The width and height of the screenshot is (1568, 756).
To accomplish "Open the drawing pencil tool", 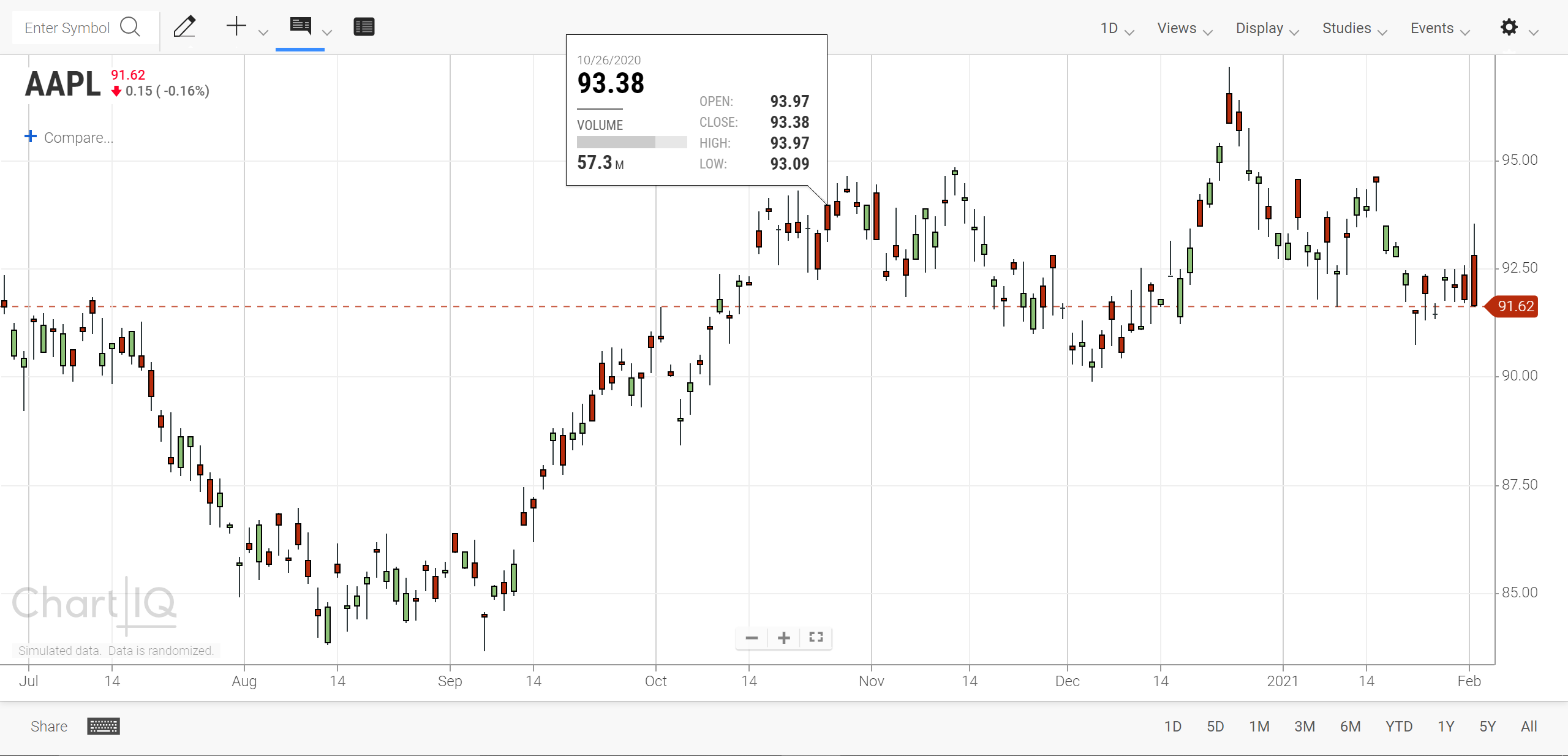I will (x=184, y=27).
